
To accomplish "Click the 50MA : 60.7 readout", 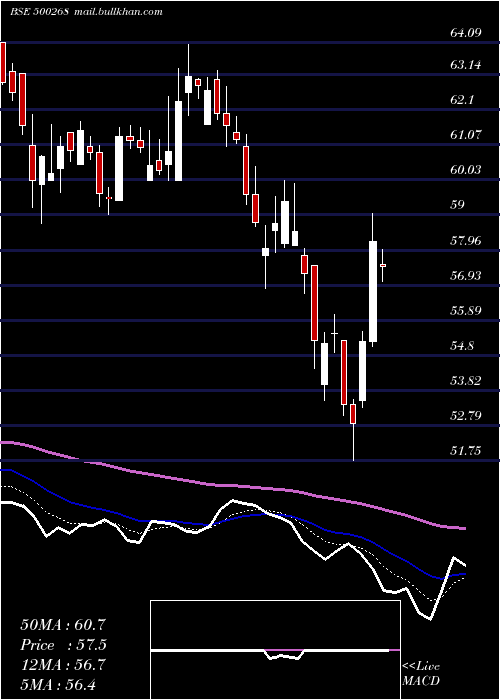I will pyautogui.click(x=63, y=625).
